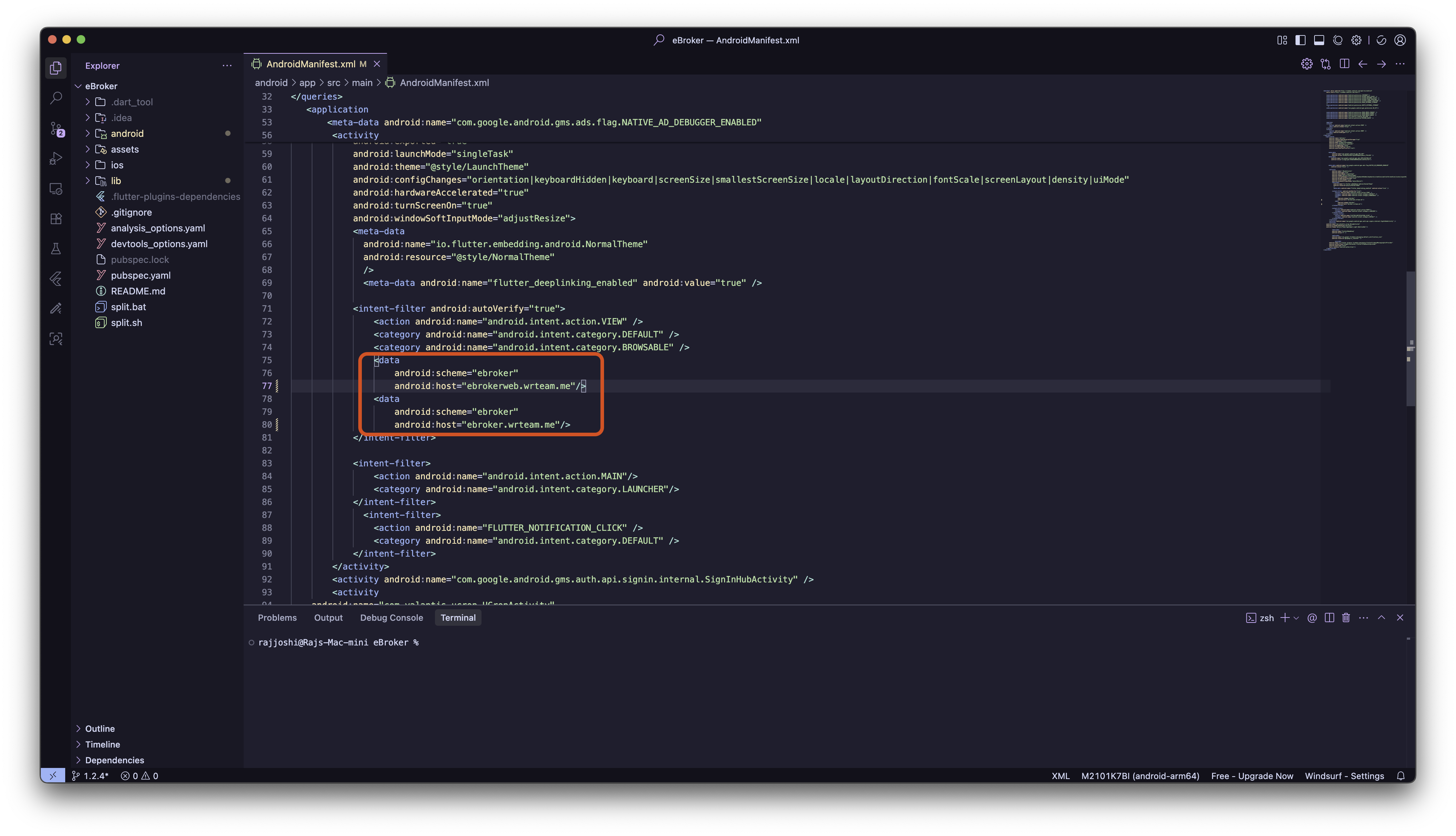Close the AndroidManifest.xml tab
This screenshot has width=1456, height=836.
point(377,64)
